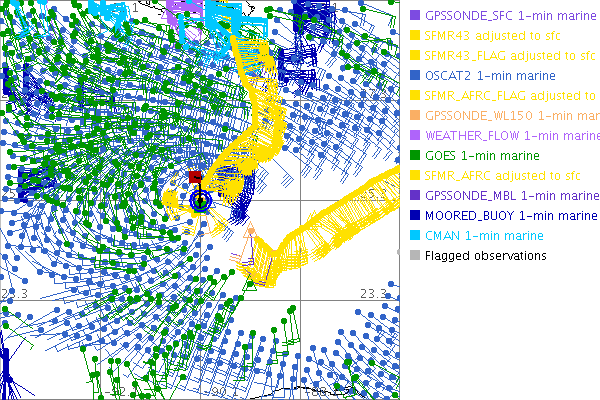Screen dimensions: 600x400
Task: Select the 'Flagged observations' legend label
Action: (485, 256)
